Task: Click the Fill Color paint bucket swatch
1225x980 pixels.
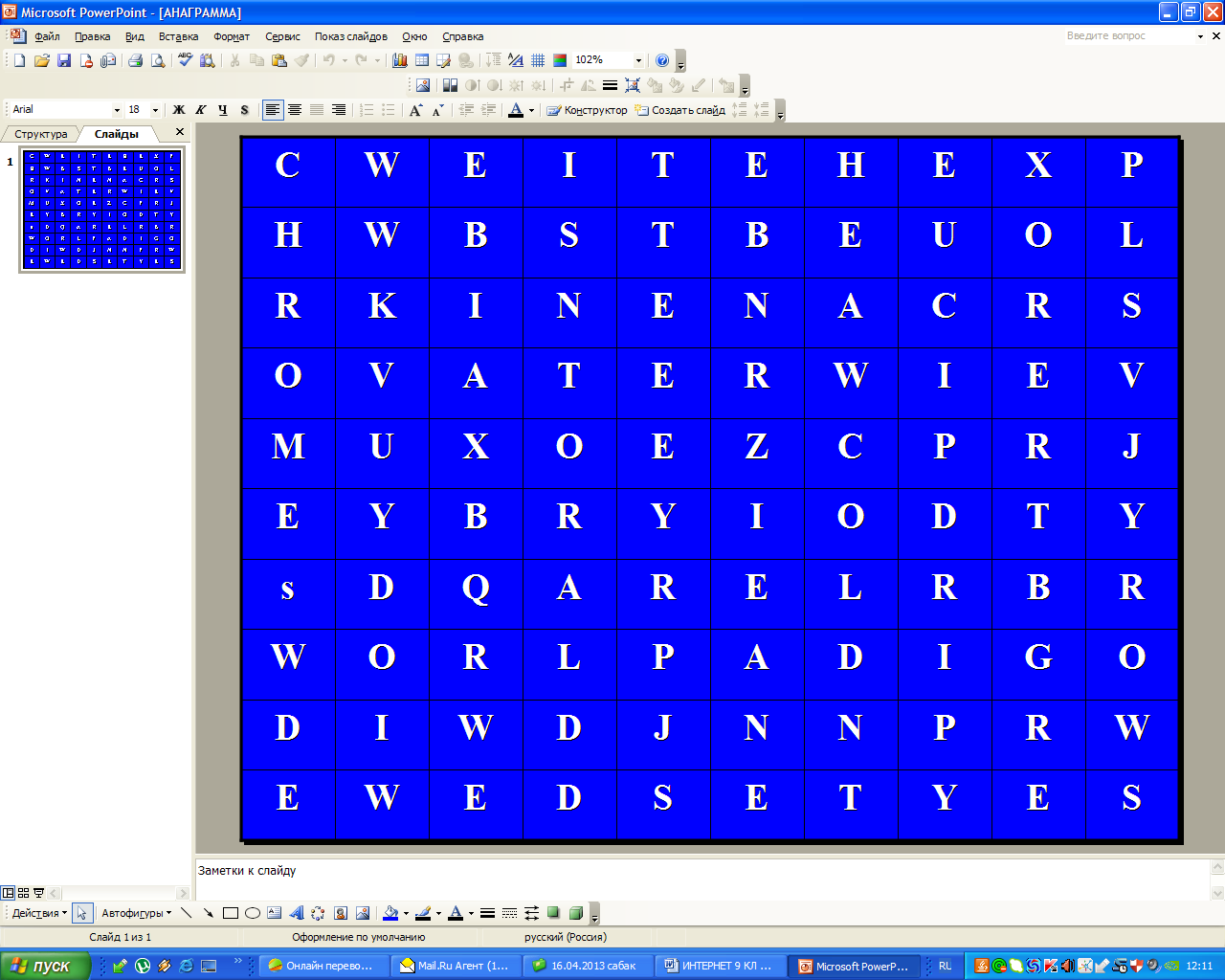Action: click(390, 913)
